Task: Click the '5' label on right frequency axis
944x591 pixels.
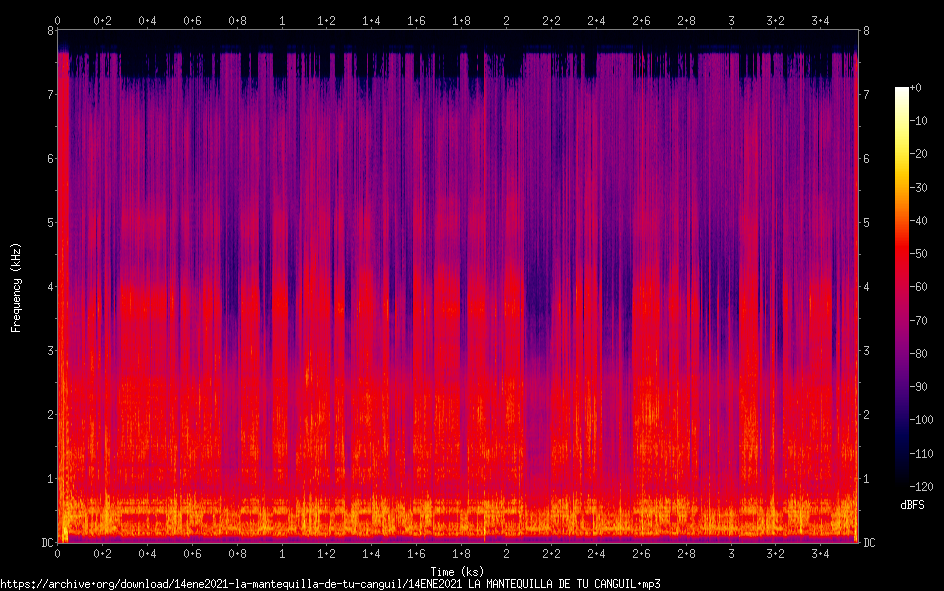Action: tap(866, 223)
